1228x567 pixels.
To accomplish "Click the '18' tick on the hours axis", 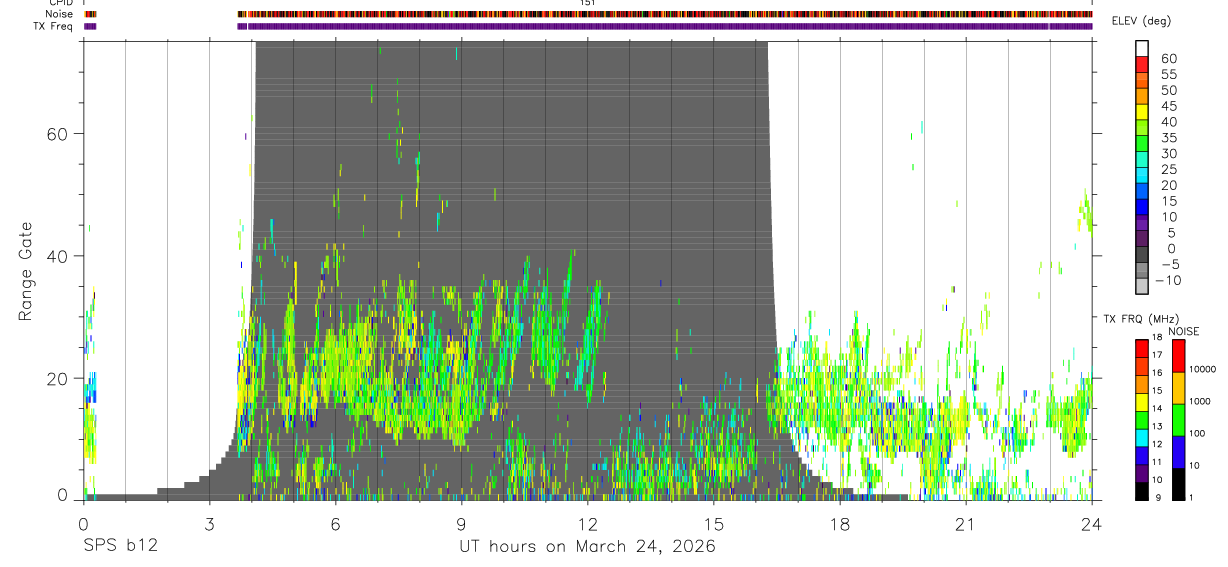I will coord(839,523).
